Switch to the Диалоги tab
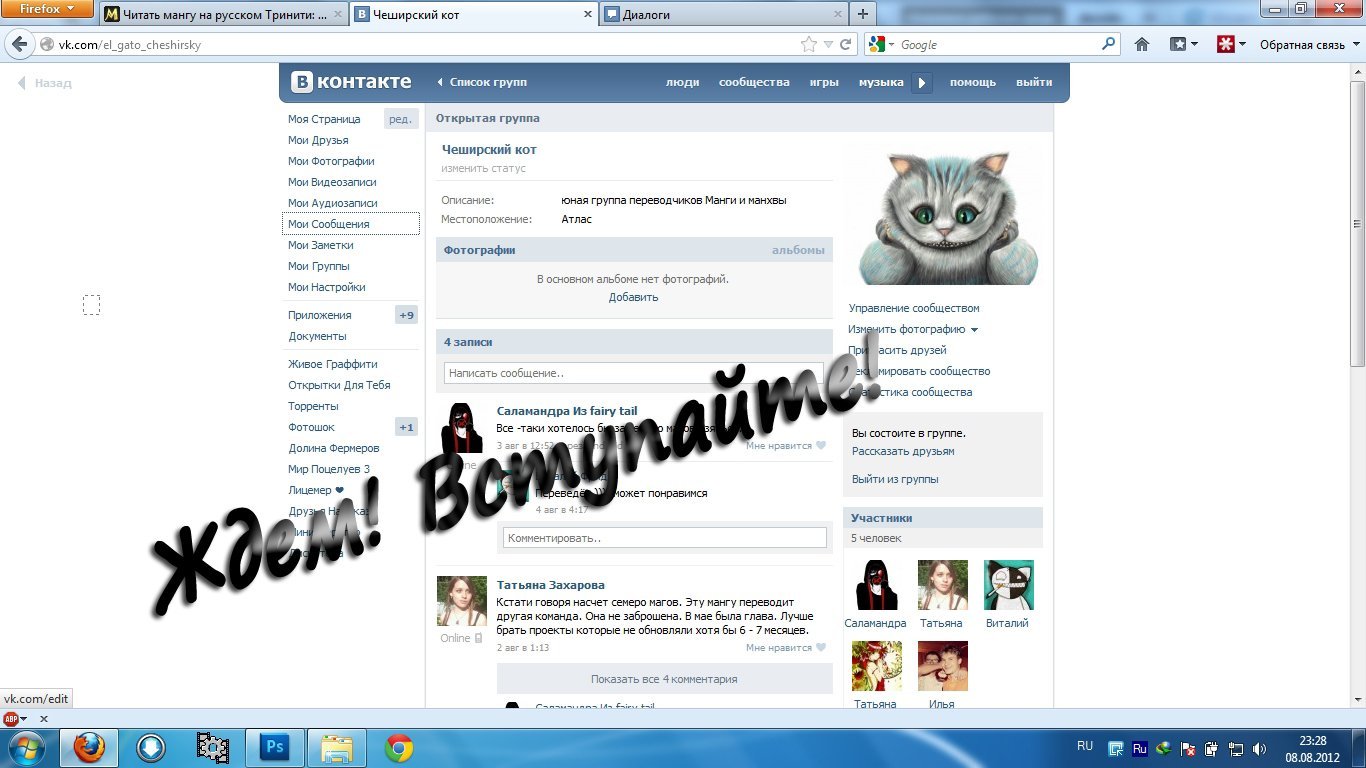 click(724, 15)
